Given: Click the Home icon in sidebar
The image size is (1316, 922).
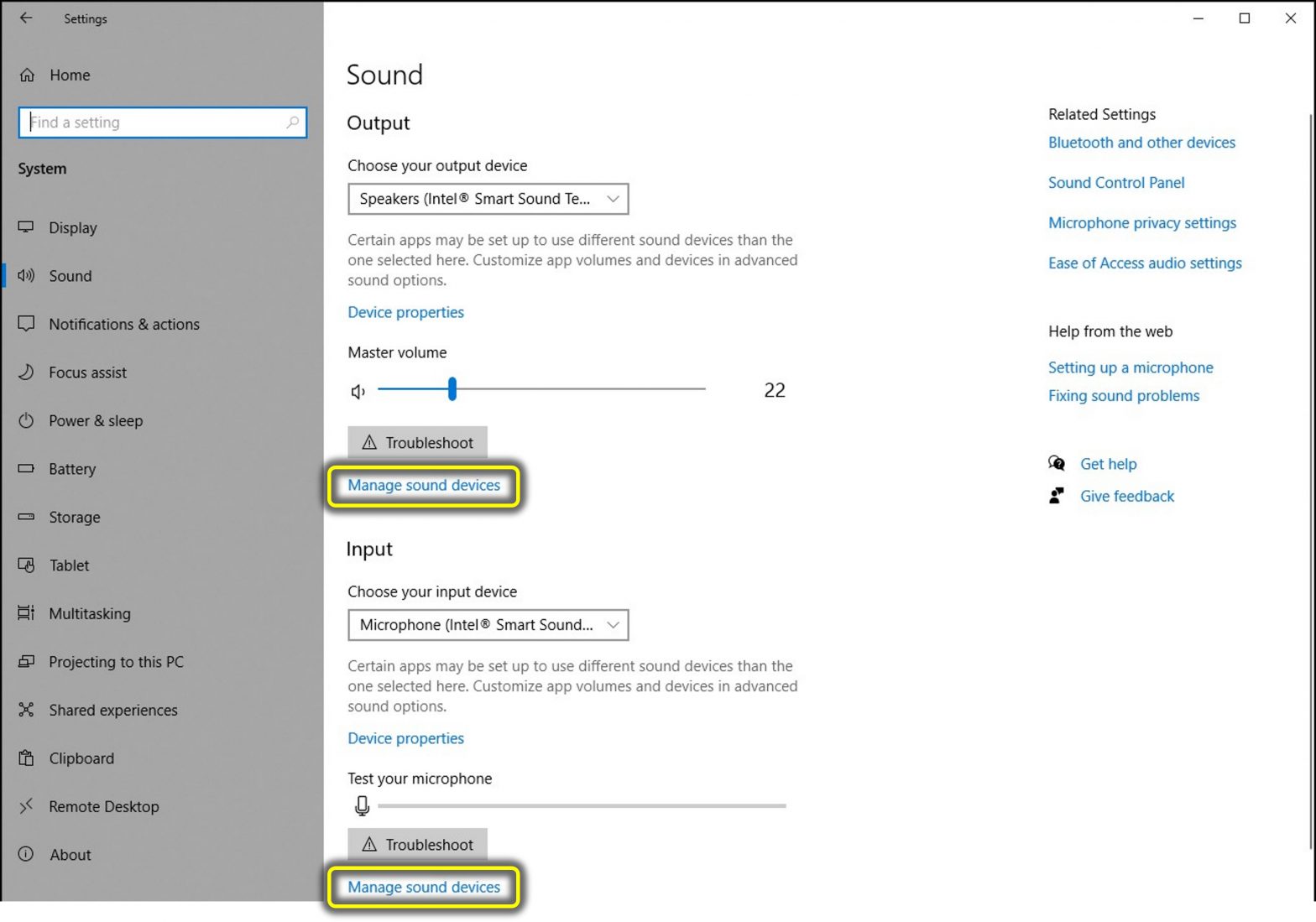Looking at the screenshot, I should click(x=27, y=76).
